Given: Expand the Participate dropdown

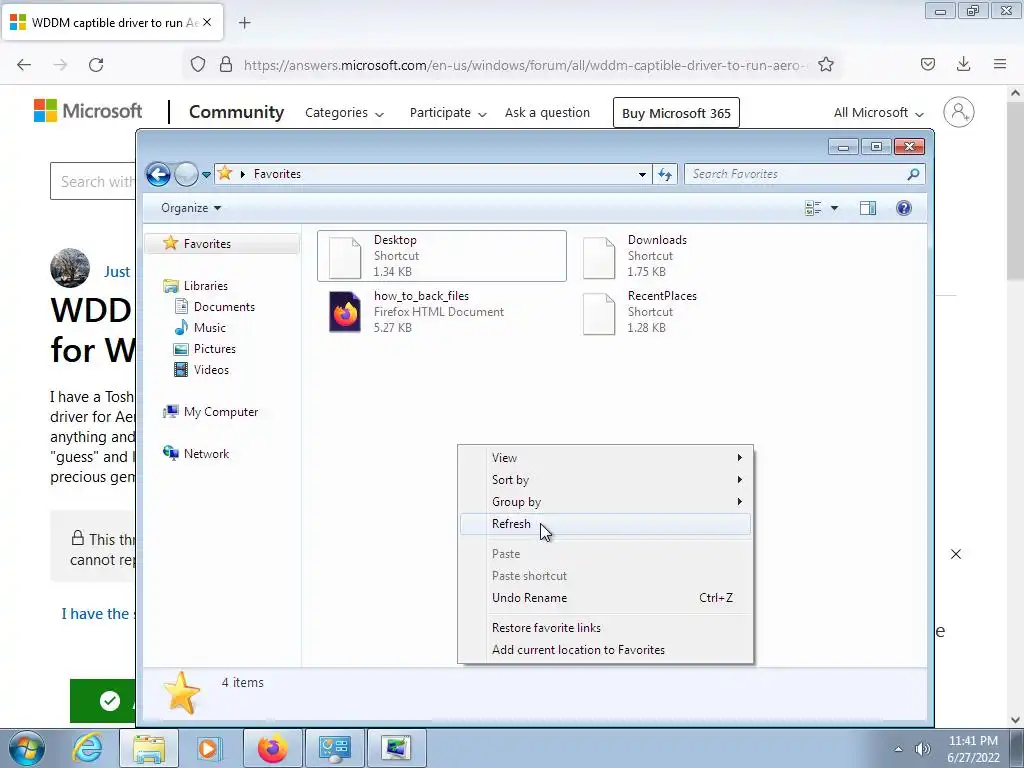Looking at the screenshot, I should 448,113.
